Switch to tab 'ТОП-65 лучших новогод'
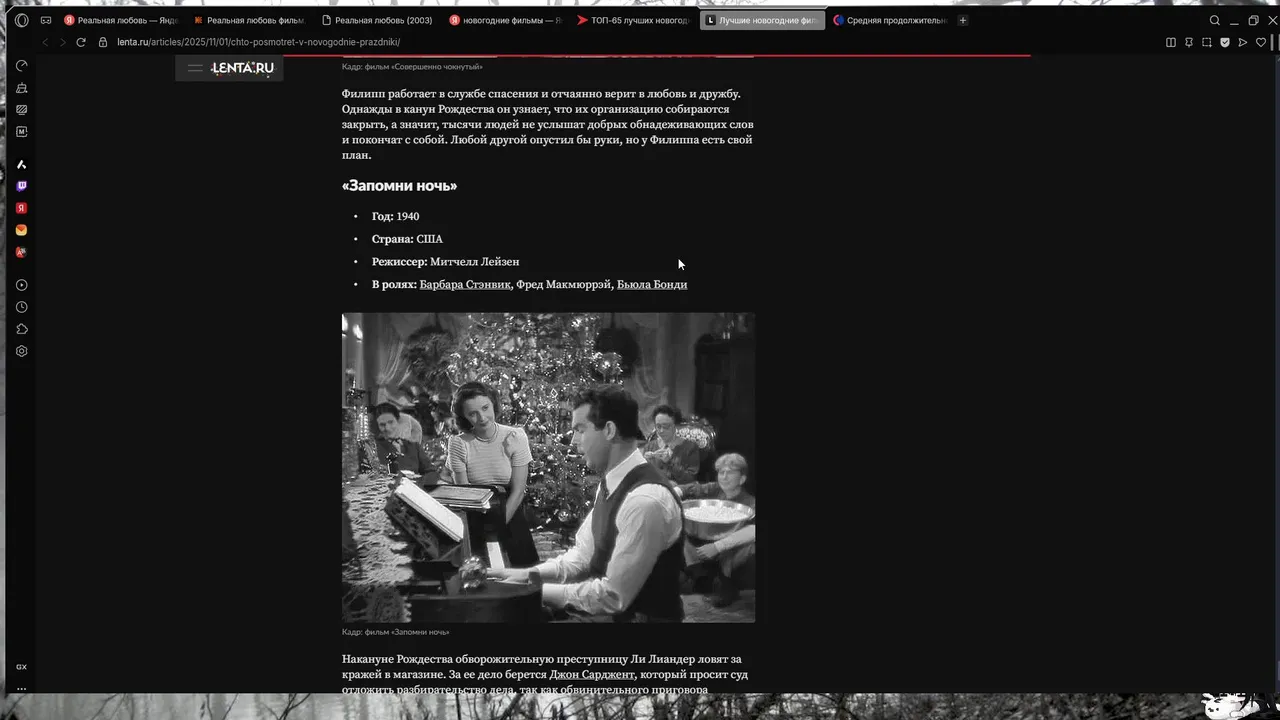This screenshot has height=720, width=1280. [x=634, y=20]
